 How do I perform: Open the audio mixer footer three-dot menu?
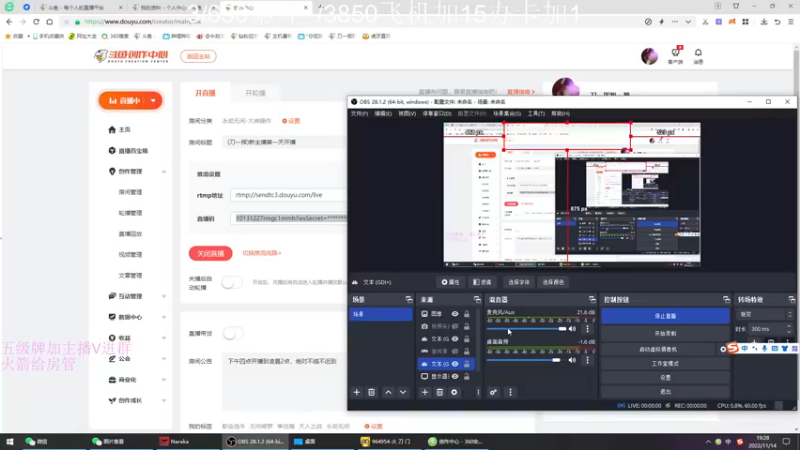510,392
